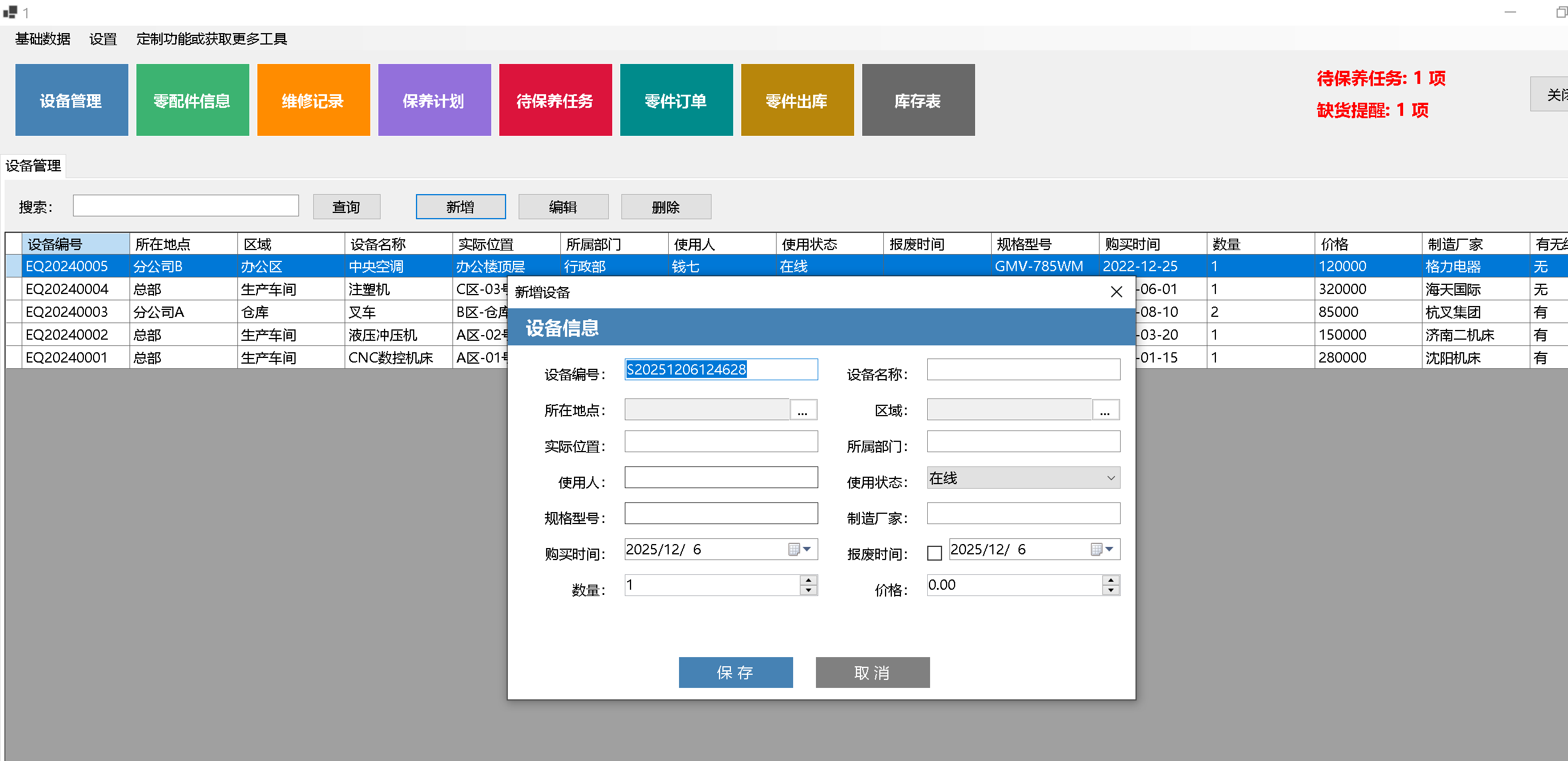Save the new device with 保存

(735, 672)
